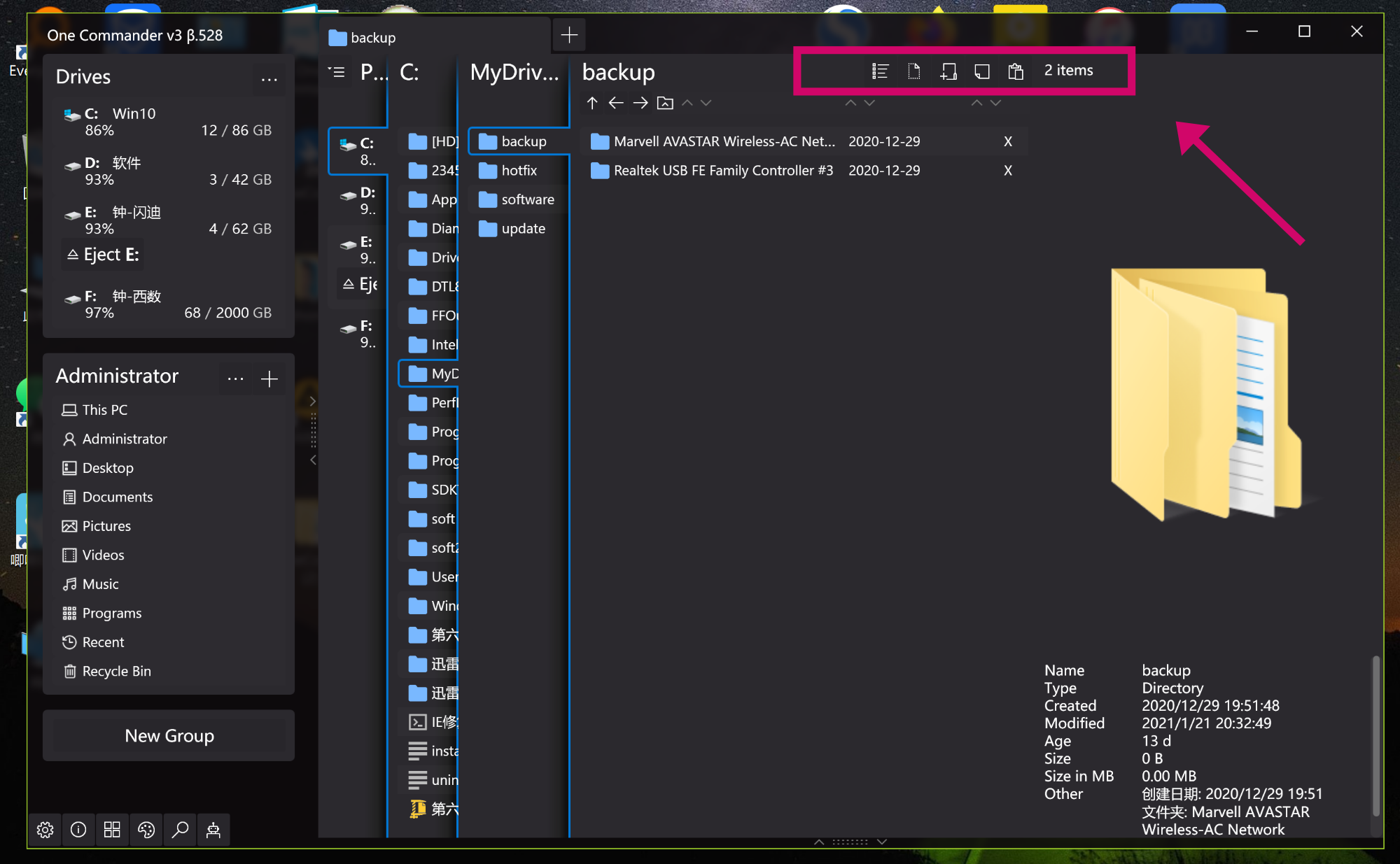1400x864 pixels.
Task: Navigate back with the left arrow
Action: [x=616, y=104]
